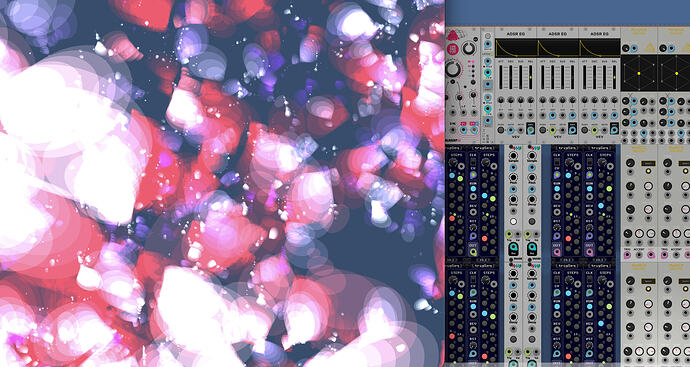
Task: Click the cyan Out jack on the upper-left sampler module
Action: tap(514, 247)
